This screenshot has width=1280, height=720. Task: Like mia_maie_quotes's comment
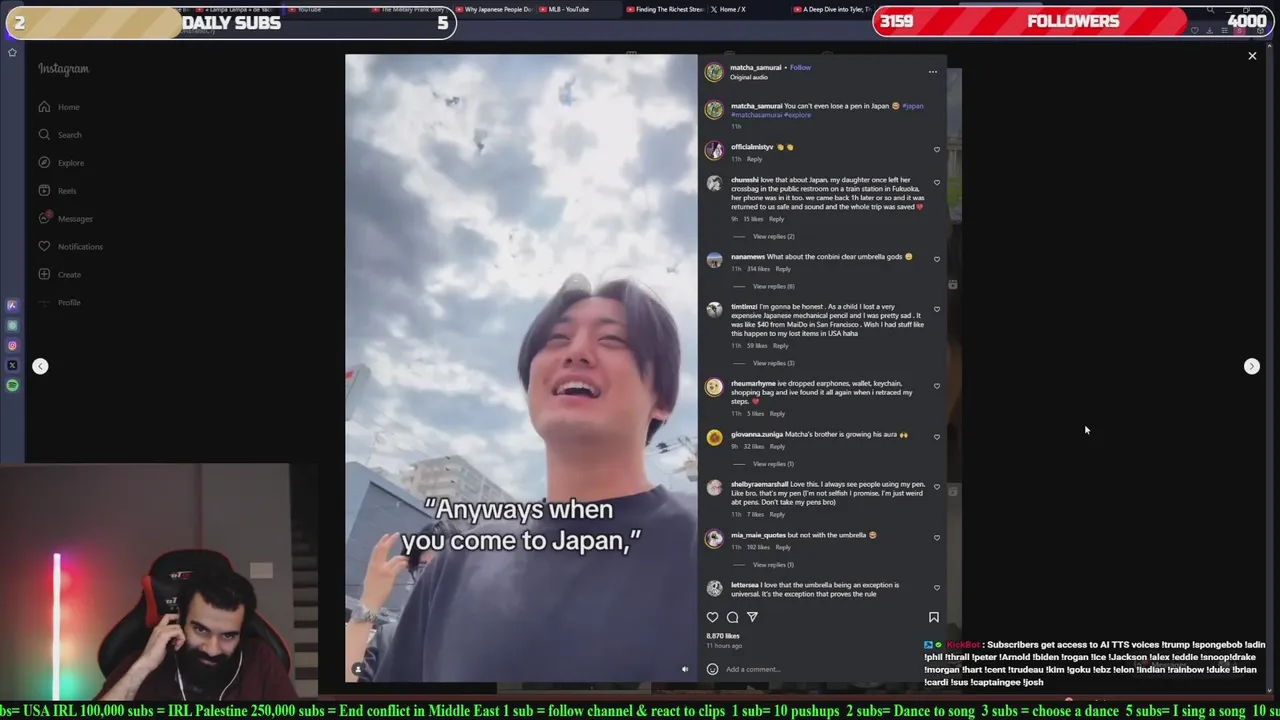pyautogui.click(x=937, y=538)
